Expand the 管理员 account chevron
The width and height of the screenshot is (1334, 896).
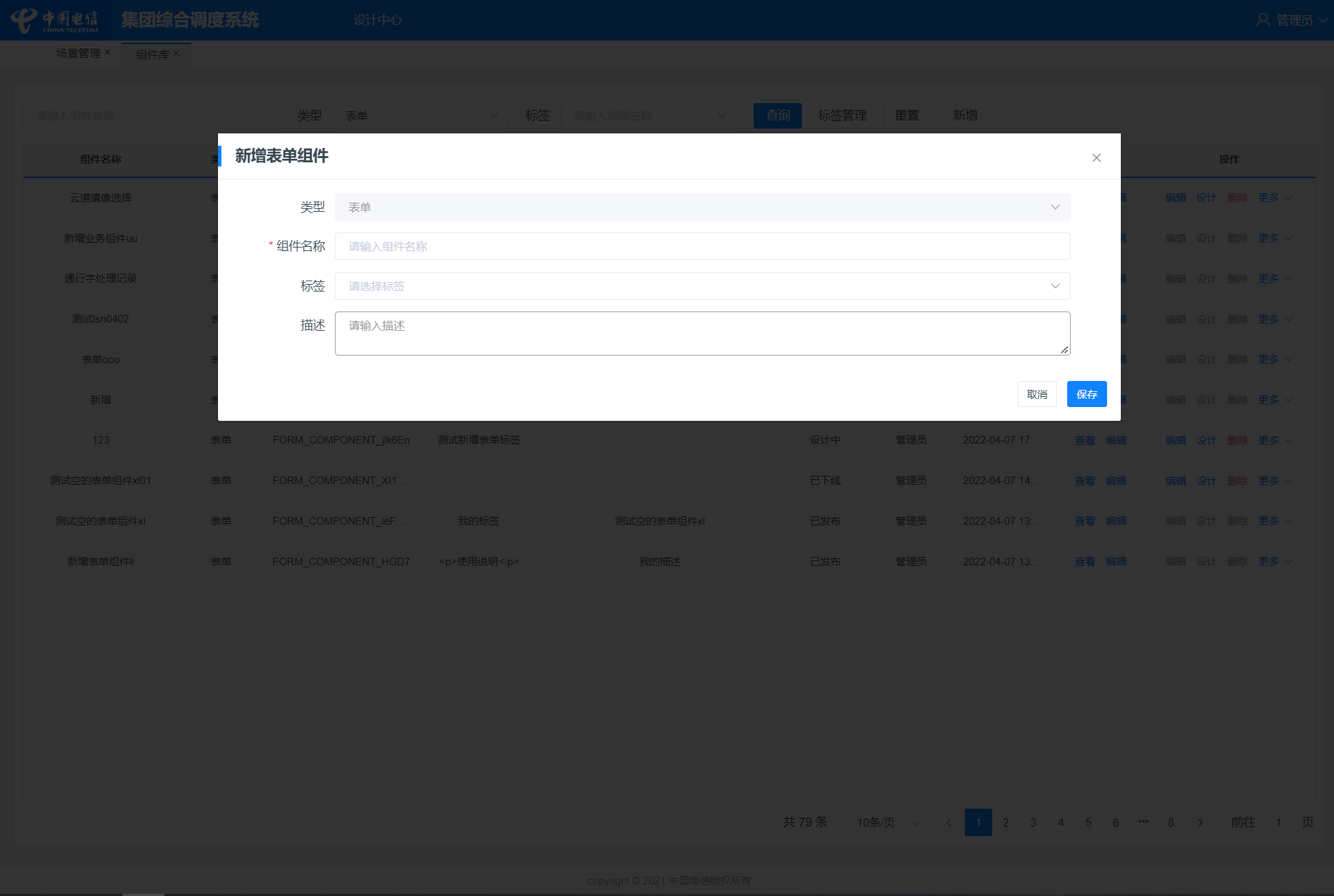pyautogui.click(x=1323, y=20)
